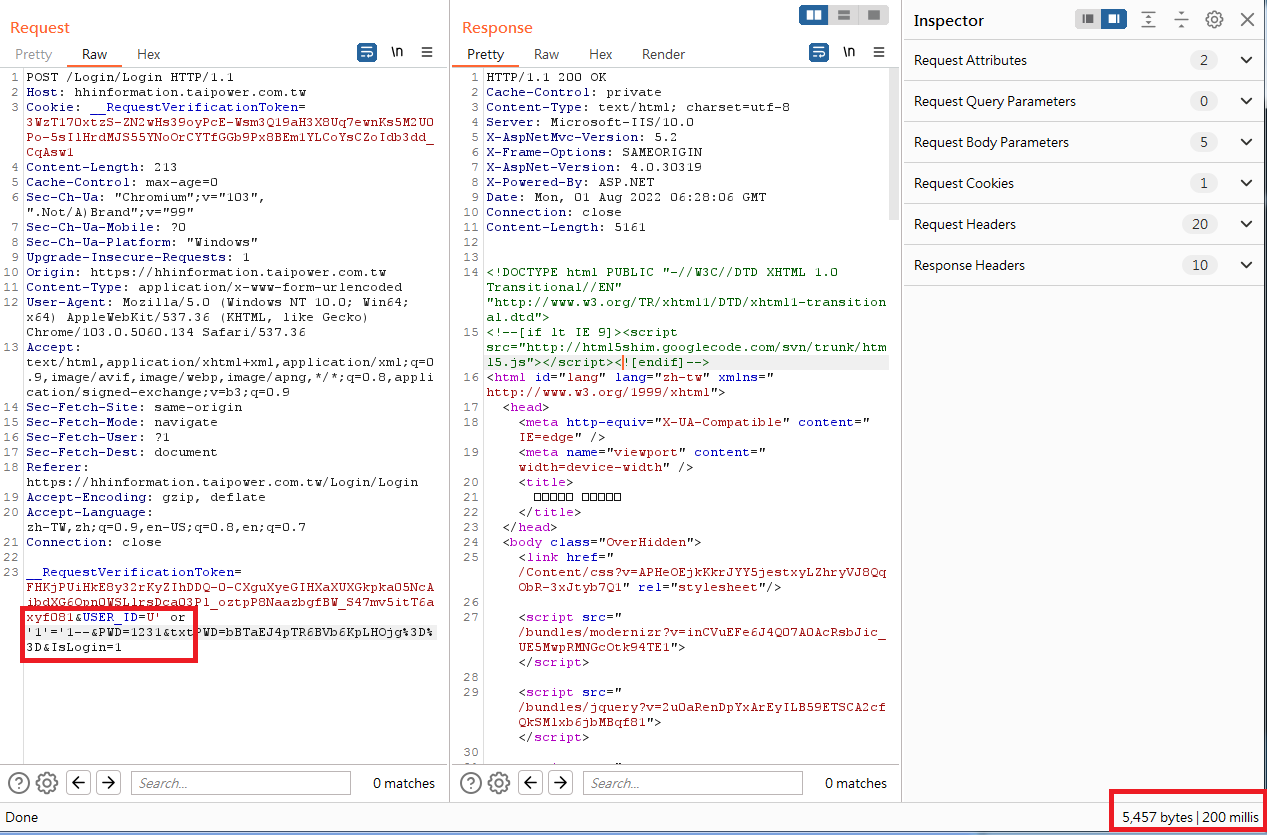Click the Response '0 matches' label

[856, 783]
